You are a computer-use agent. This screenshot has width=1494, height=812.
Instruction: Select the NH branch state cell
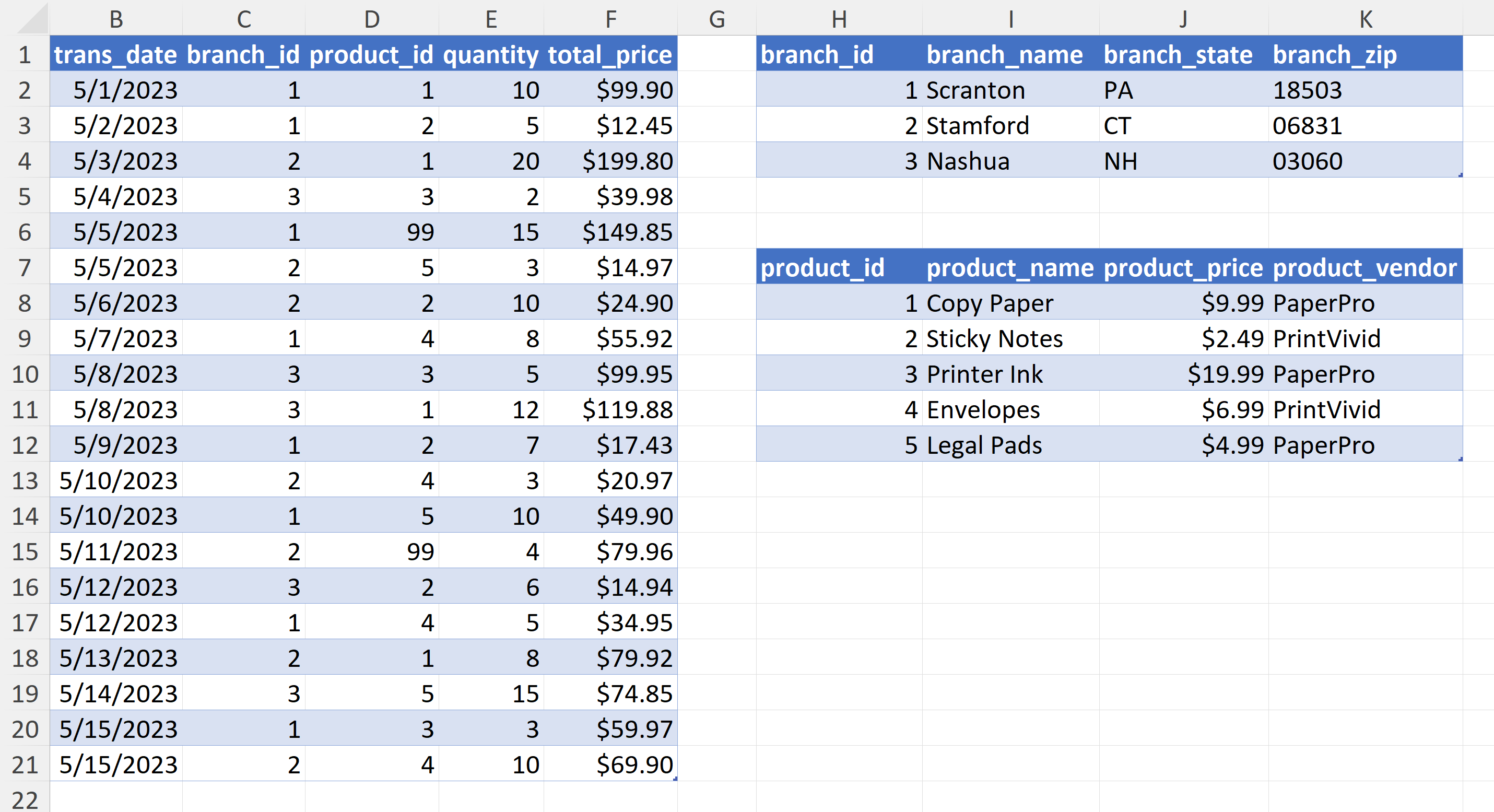click(1183, 161)
